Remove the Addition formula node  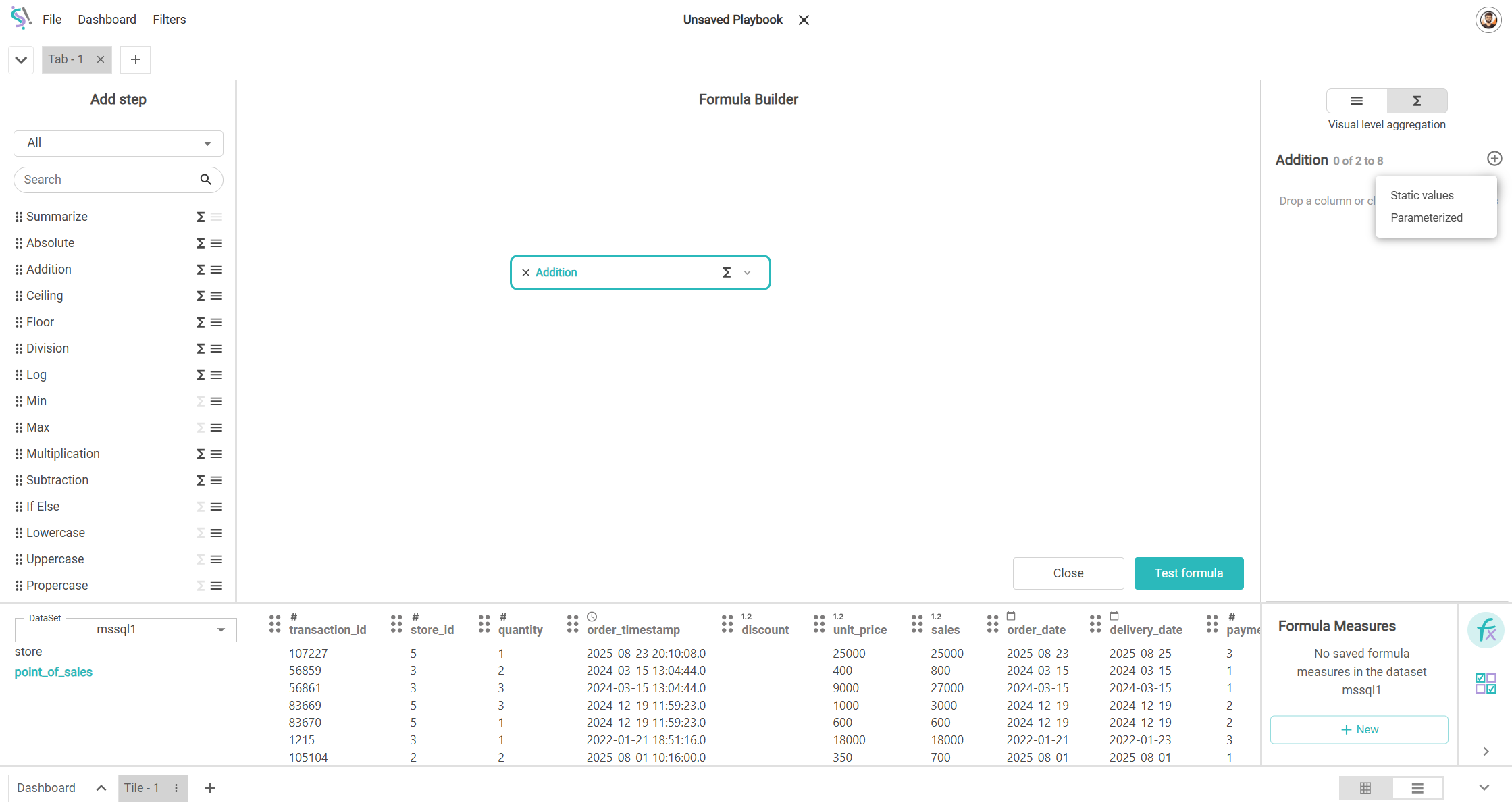coord(525,273)
